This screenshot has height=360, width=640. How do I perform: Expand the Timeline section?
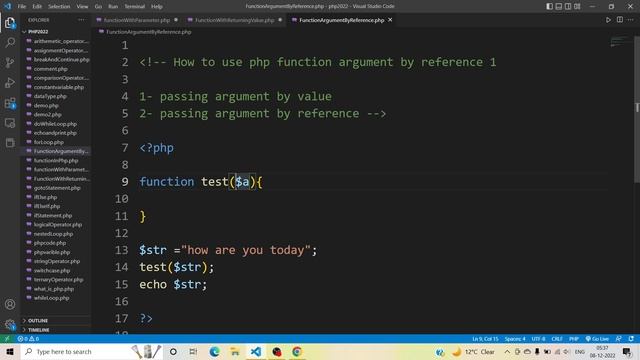(x=39, y=330)
